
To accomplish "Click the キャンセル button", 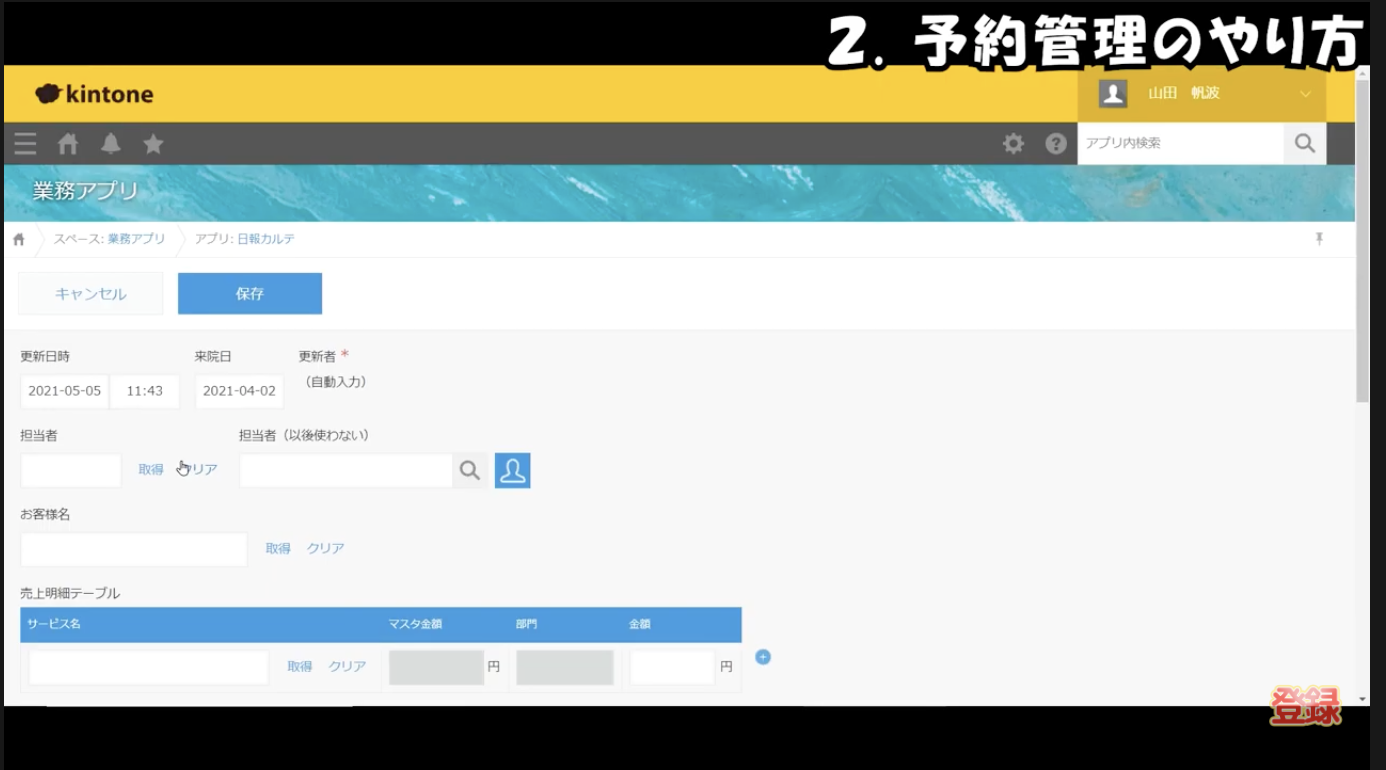I will 90,293.
